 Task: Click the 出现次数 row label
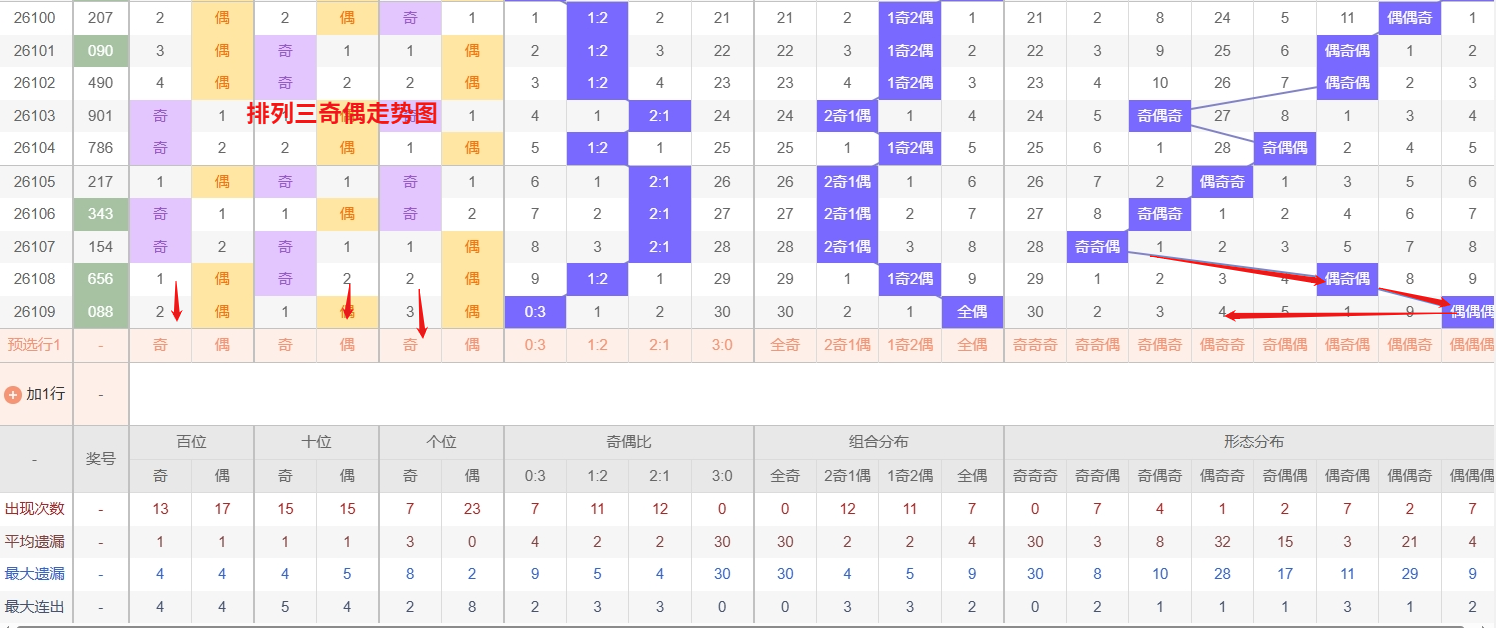[35, 509]
